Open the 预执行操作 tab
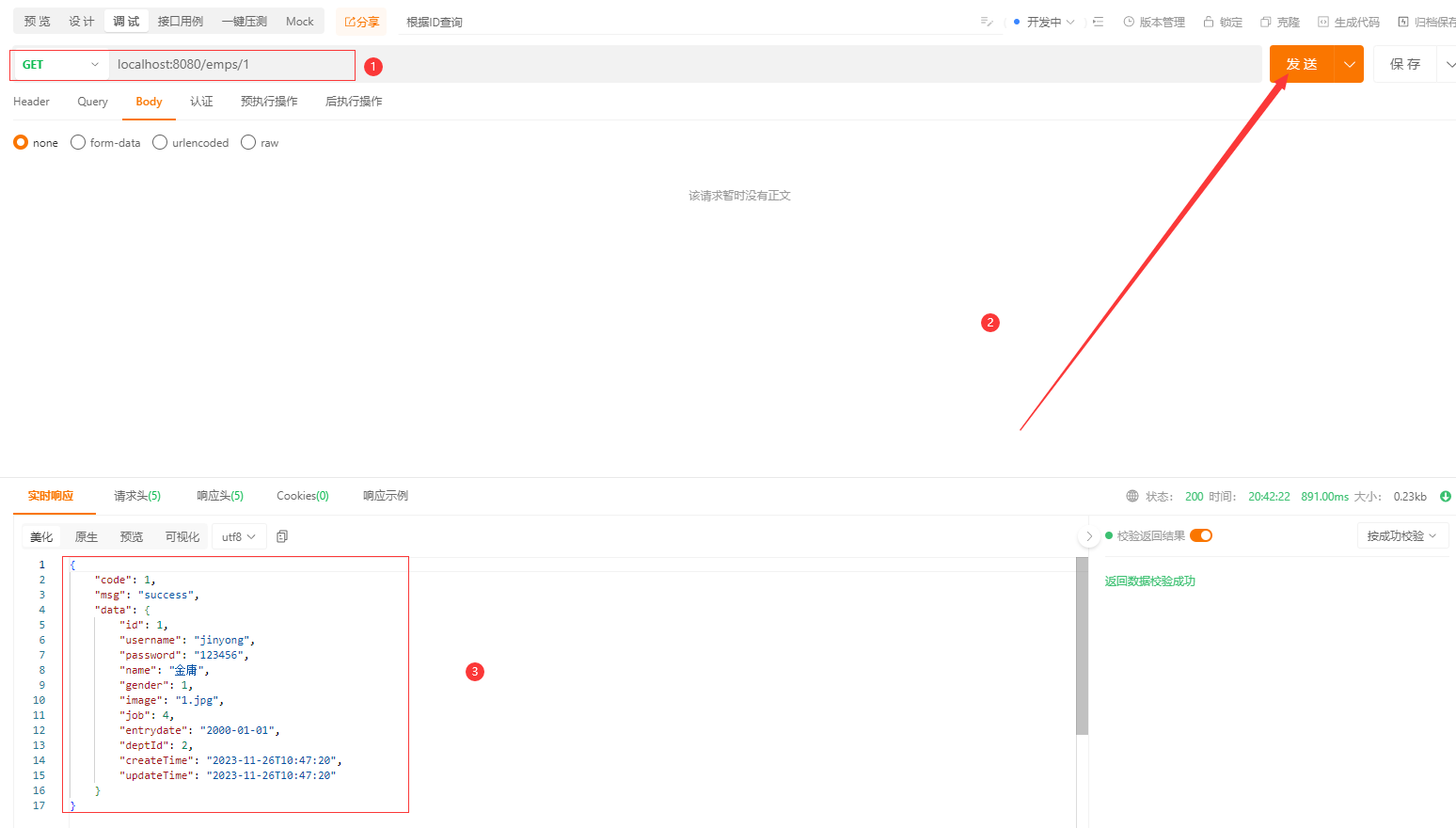Screen dimensions: 1456x828 click(269, 101)
